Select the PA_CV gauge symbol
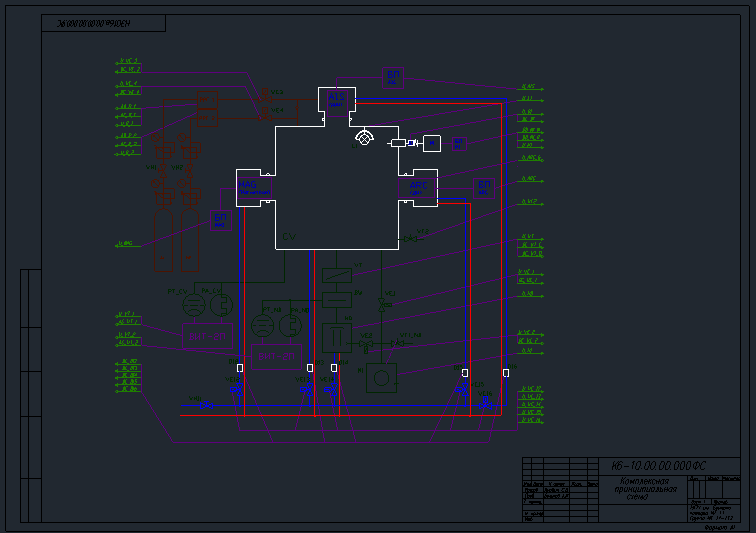The width and height of the screenshot is (756, 533). 222,306
